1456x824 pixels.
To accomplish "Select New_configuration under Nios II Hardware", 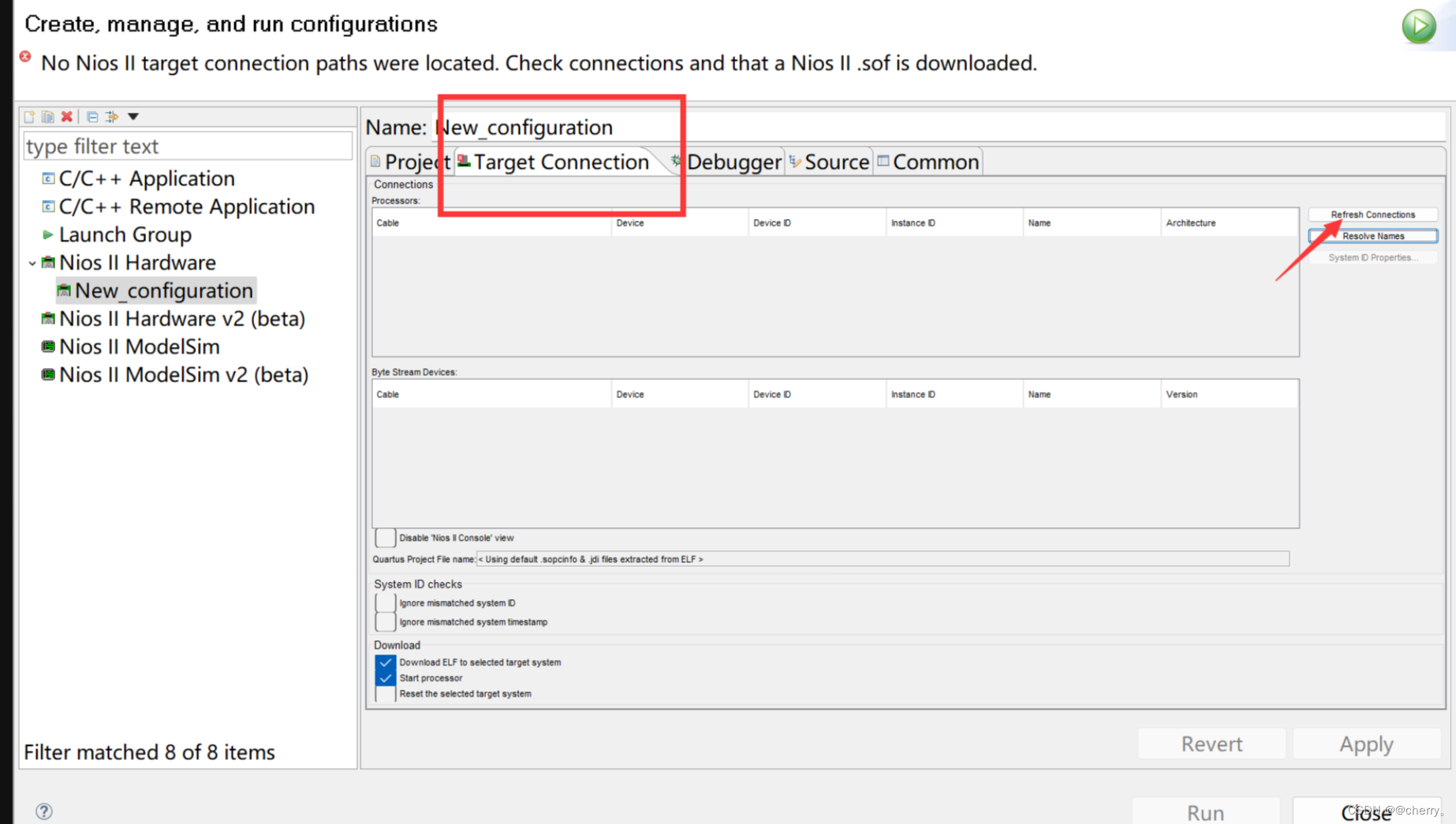I will coord(164,291).
